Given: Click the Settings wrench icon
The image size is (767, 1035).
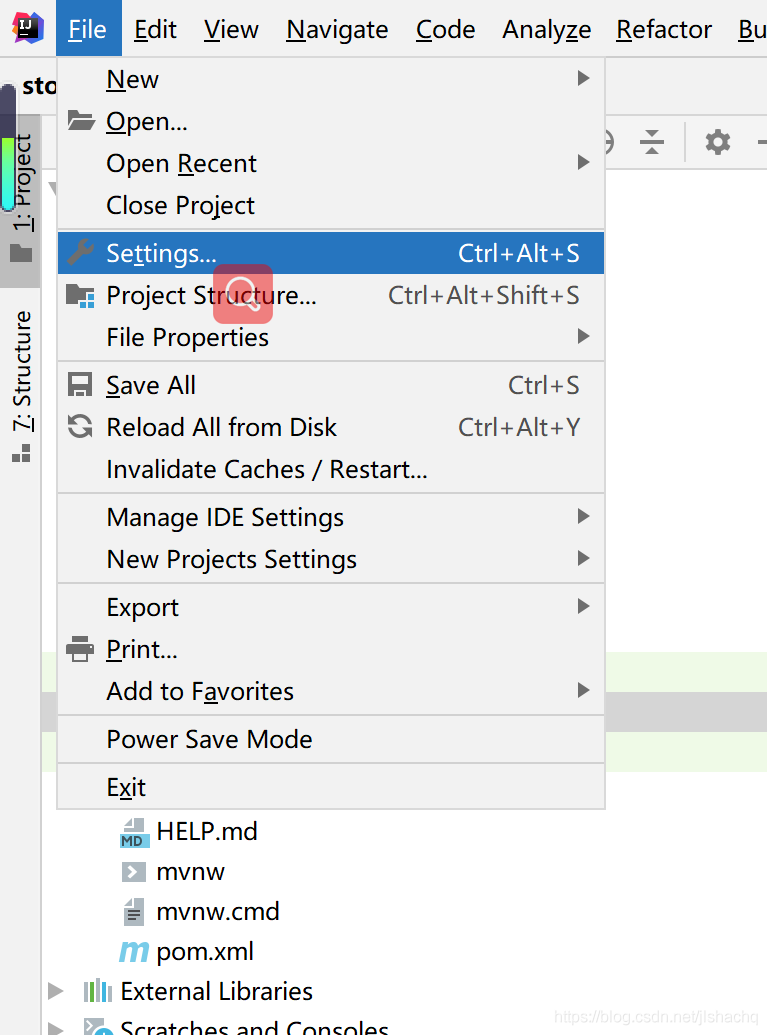Looking at the screenshot, I should [80, 253].
